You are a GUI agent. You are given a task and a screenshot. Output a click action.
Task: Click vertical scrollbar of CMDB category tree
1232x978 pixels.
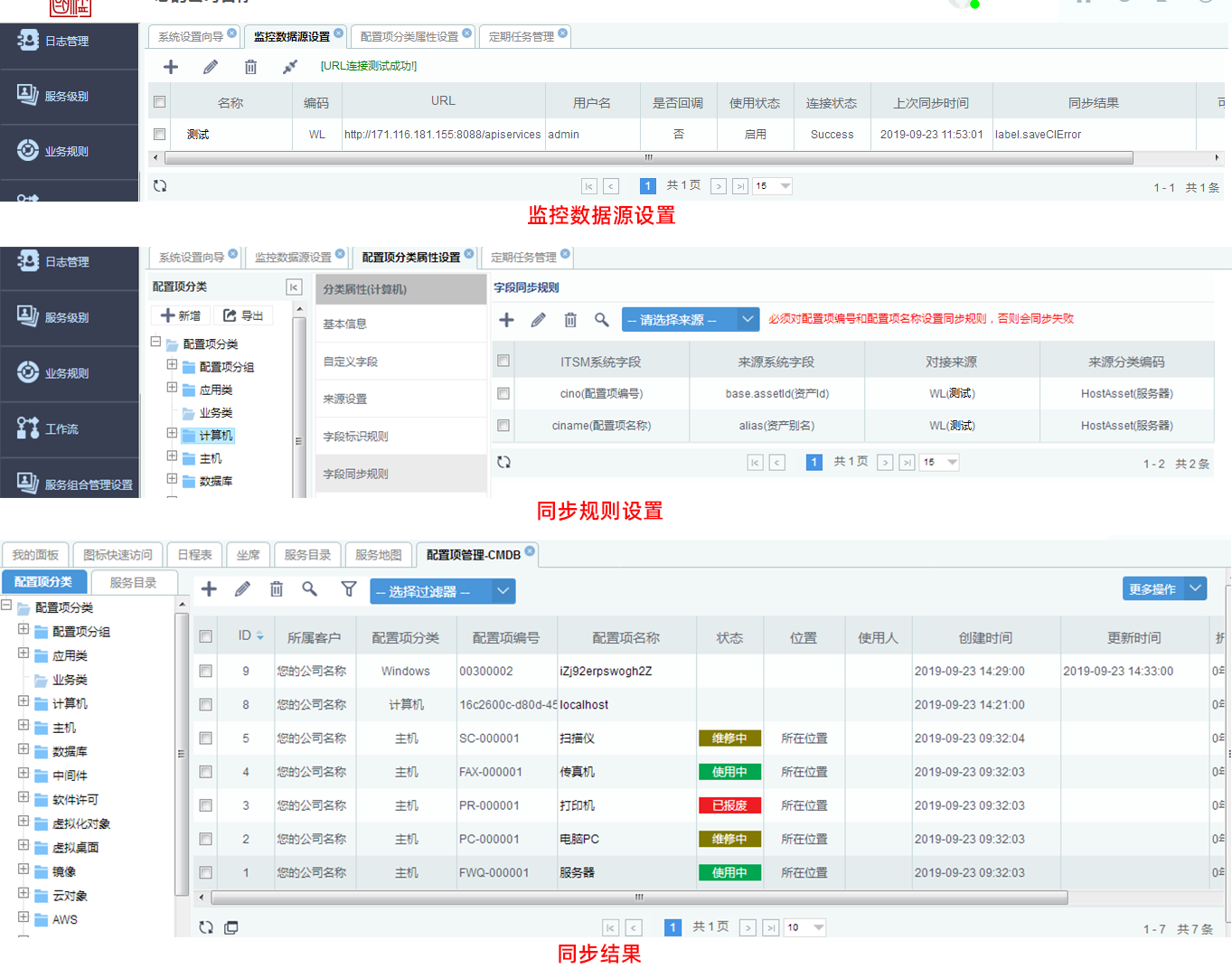tap(182, 755)
